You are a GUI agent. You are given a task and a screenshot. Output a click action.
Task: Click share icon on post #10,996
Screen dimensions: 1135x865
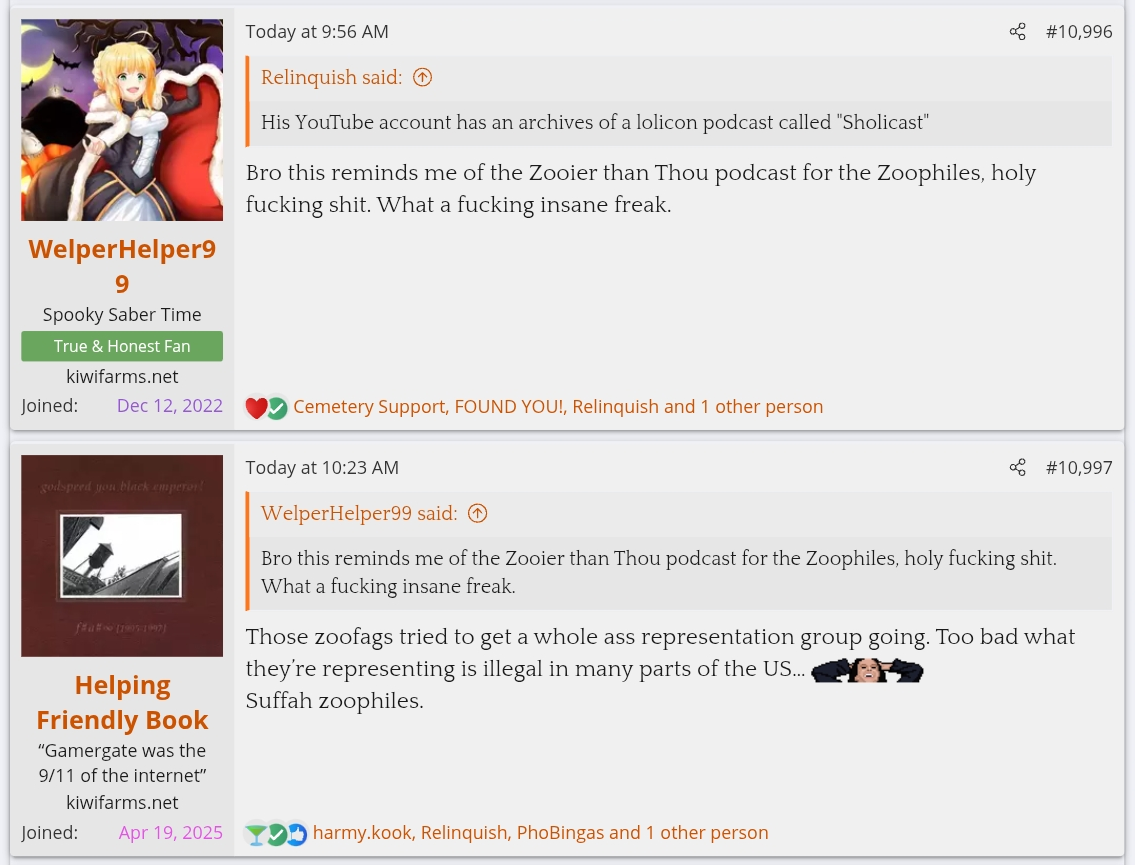pyautogui.click(x=1017, y=32)
